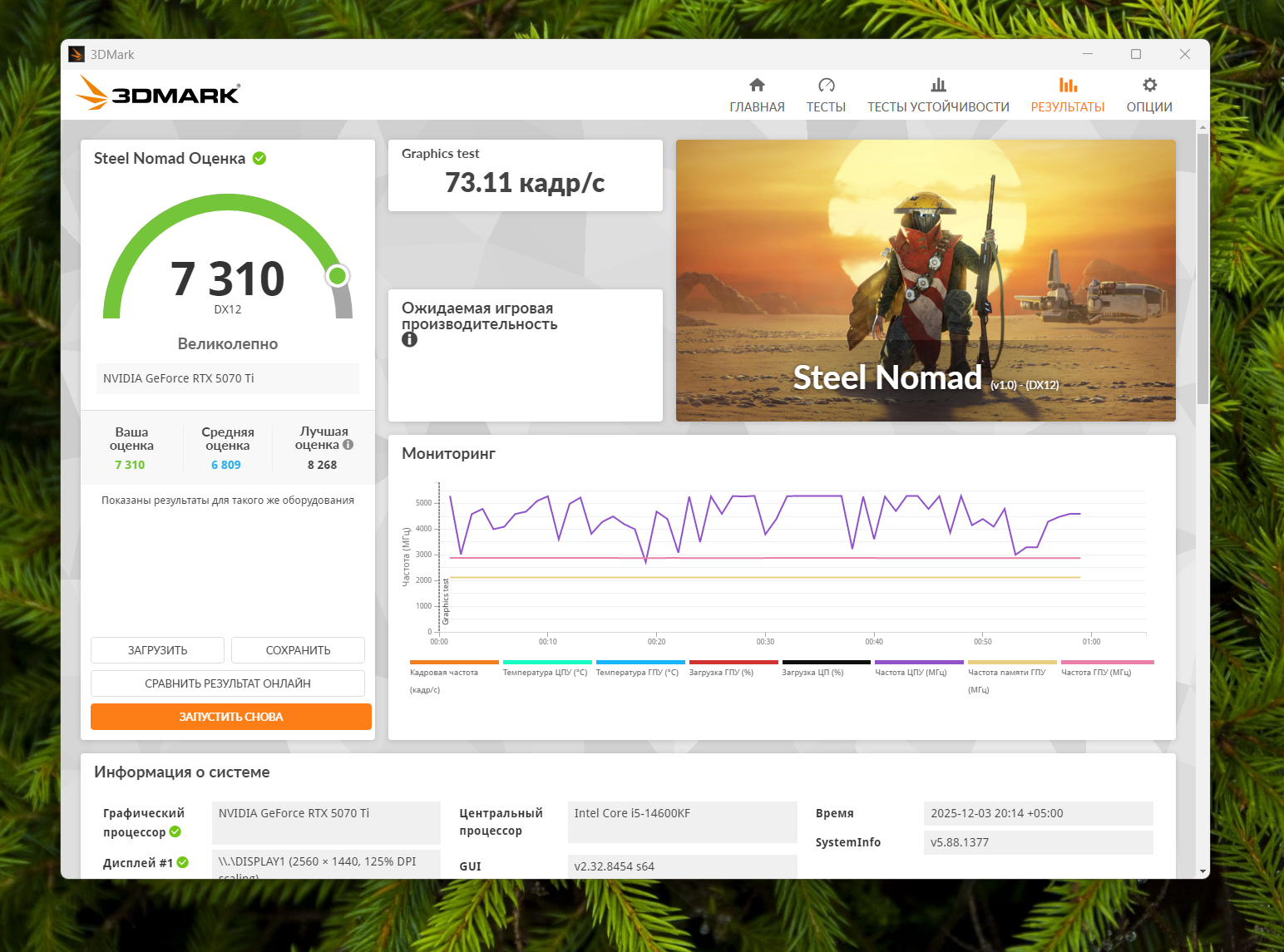Click the Steel Nomad artwork thumbnail
Screen dimensions: 1284x952
926,280
